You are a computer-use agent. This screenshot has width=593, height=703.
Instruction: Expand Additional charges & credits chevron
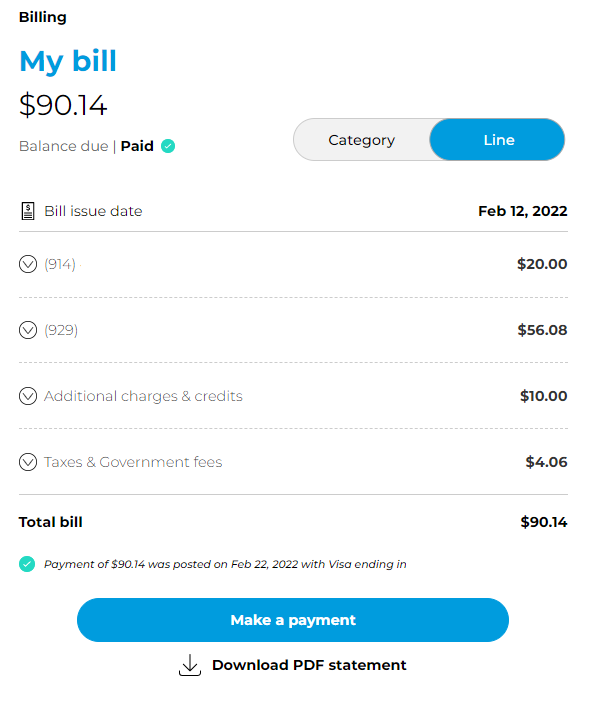pos(28,396)
